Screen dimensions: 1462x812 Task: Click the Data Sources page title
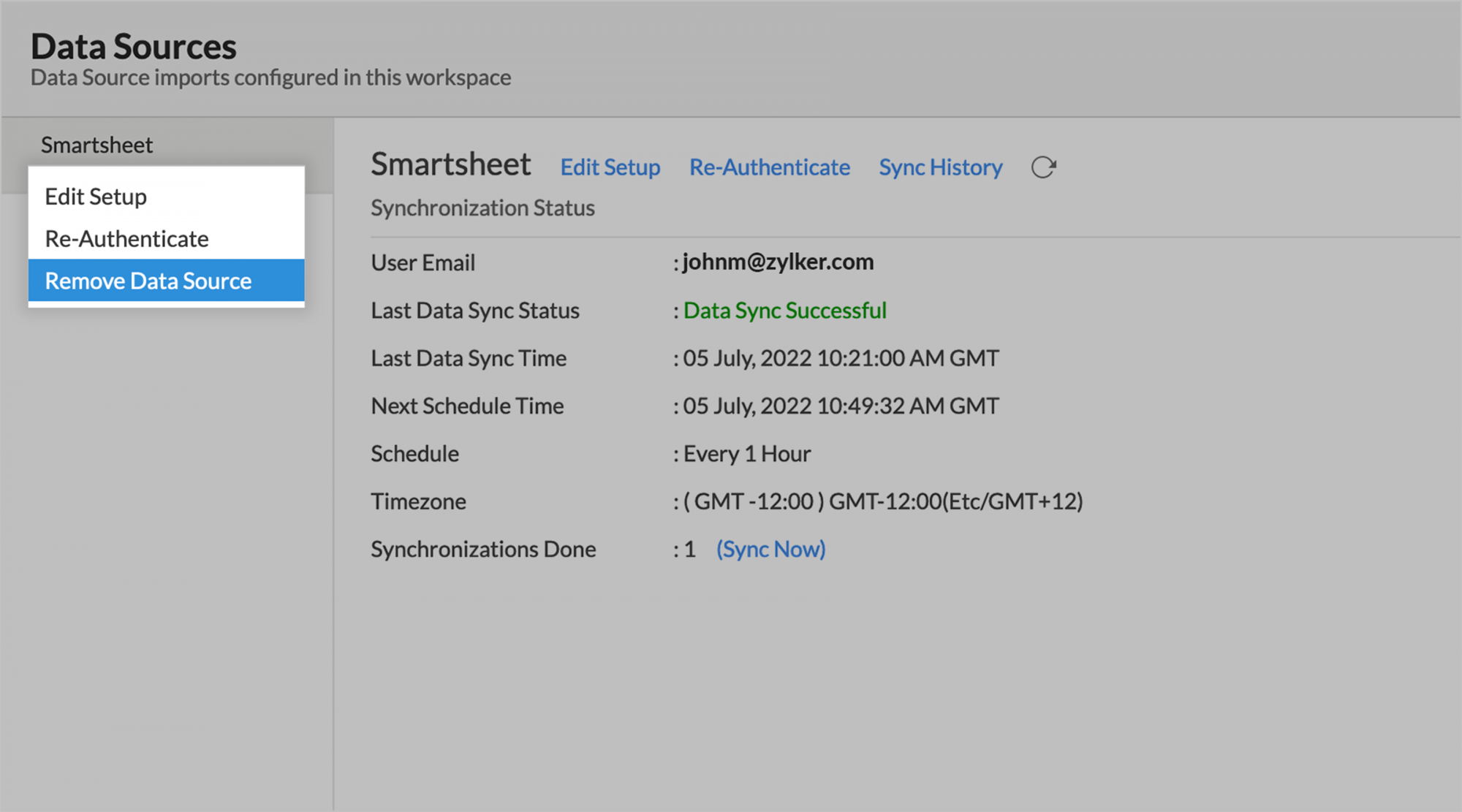[134, 47]
